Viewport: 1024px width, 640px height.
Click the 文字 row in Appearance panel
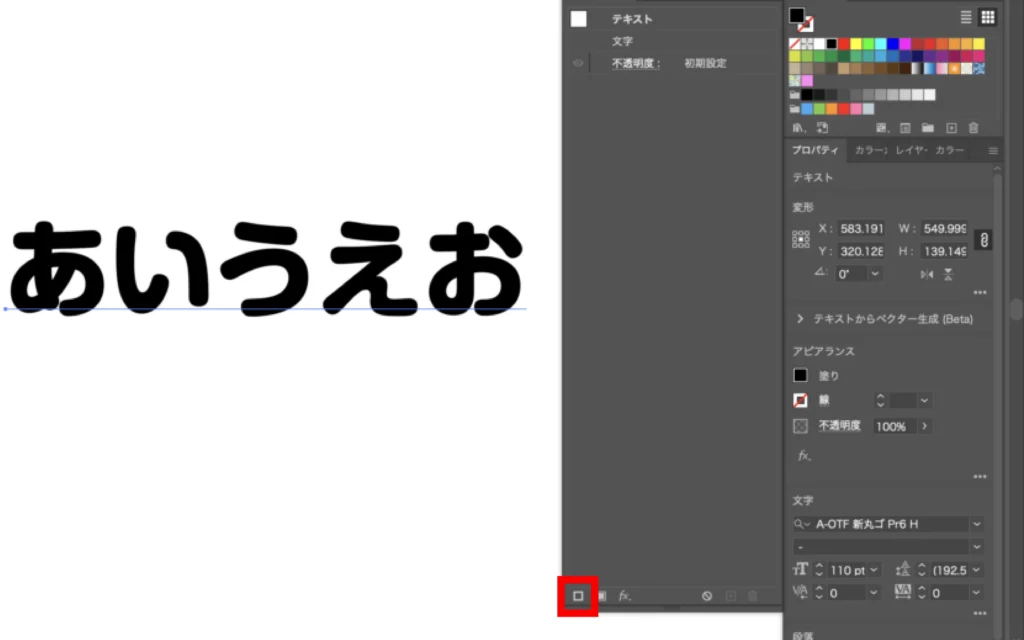(622, 41)
